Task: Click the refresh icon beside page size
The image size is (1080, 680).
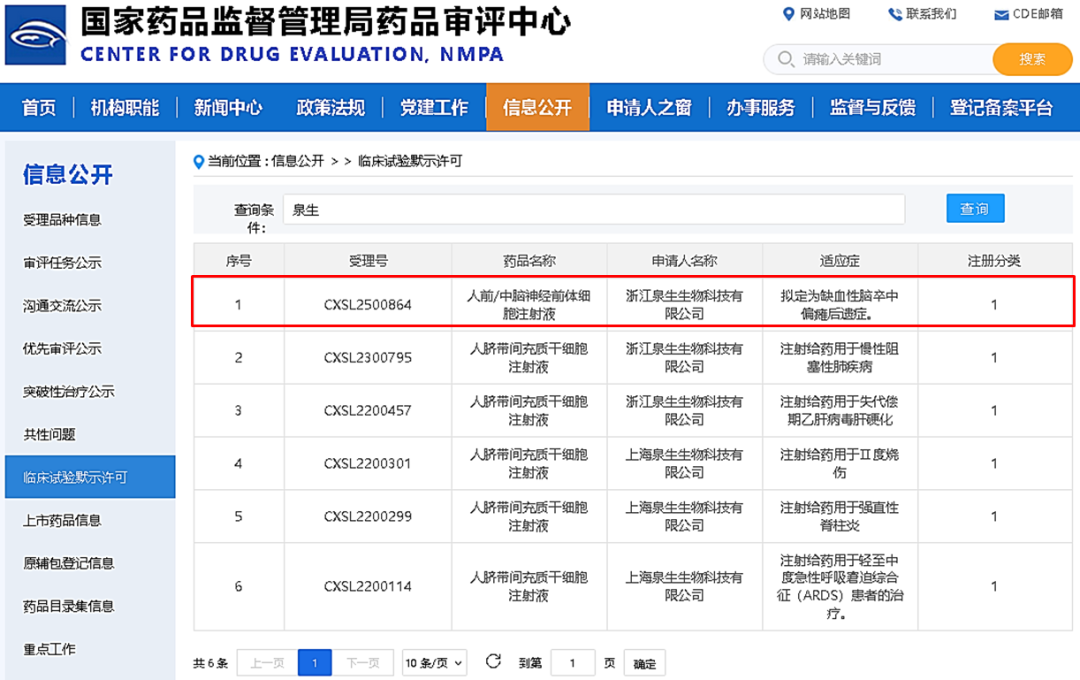Action: click(493, 661)
